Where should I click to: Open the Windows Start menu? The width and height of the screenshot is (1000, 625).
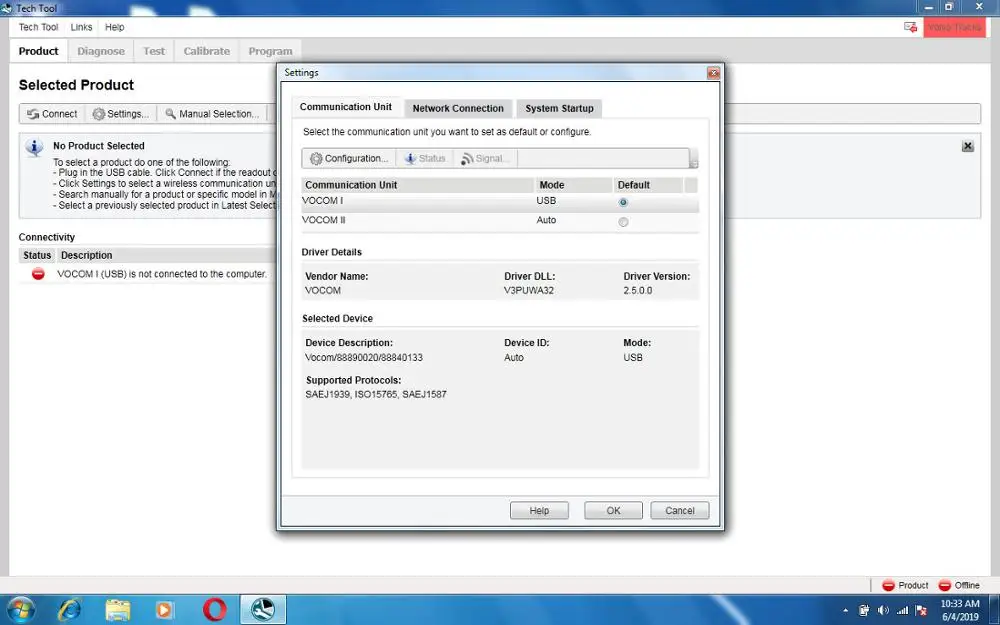pyautogui.click(x=20, y=610)
